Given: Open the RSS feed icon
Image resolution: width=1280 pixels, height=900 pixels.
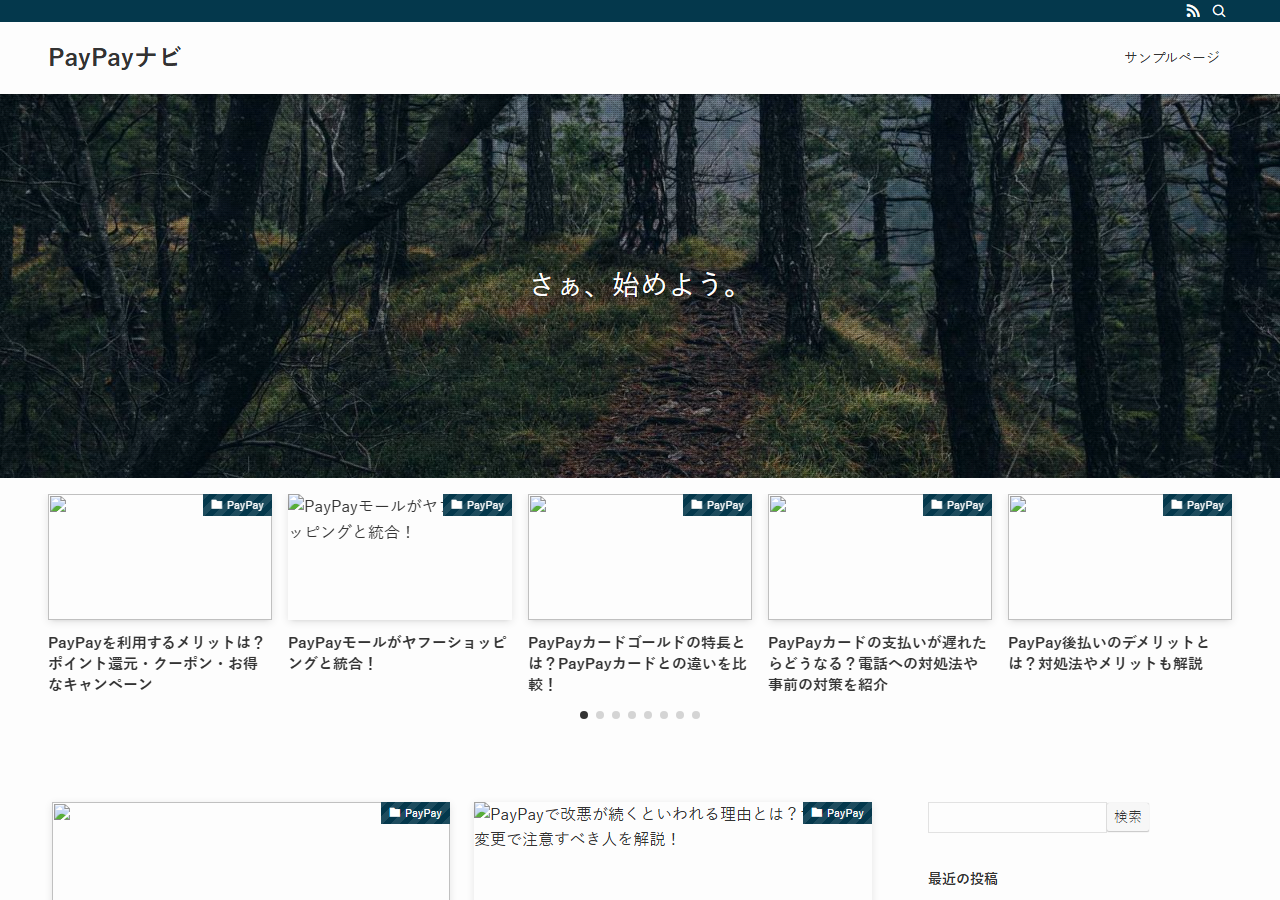Looking at the screenshot, I should click(x=1193, y=11).
